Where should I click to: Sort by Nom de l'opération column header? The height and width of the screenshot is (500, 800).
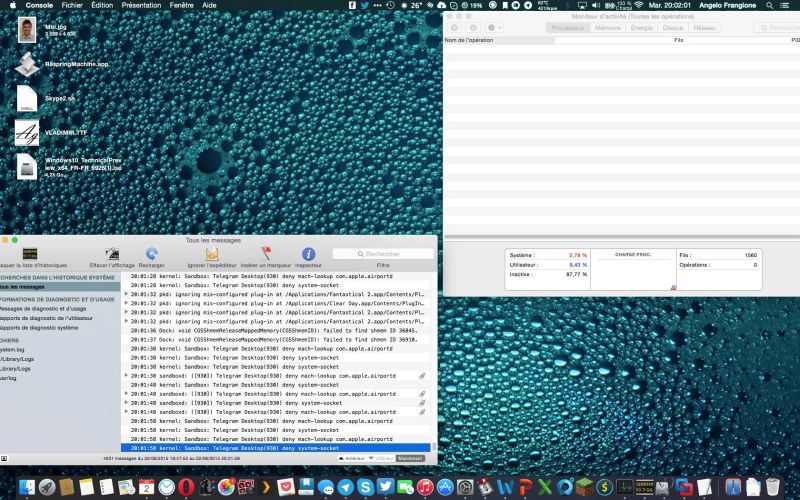point(499,40)
